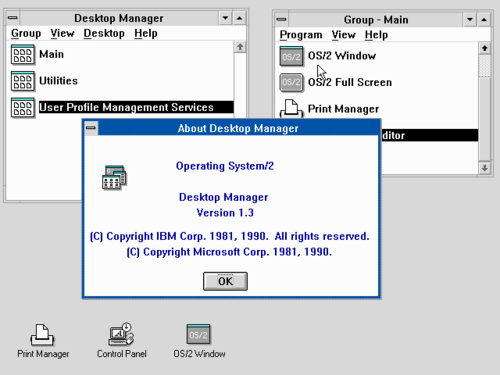This screenshot has width=500, height=375.
Task: Open Help menu in Group - Main window
Action: (x=376, y=35)
